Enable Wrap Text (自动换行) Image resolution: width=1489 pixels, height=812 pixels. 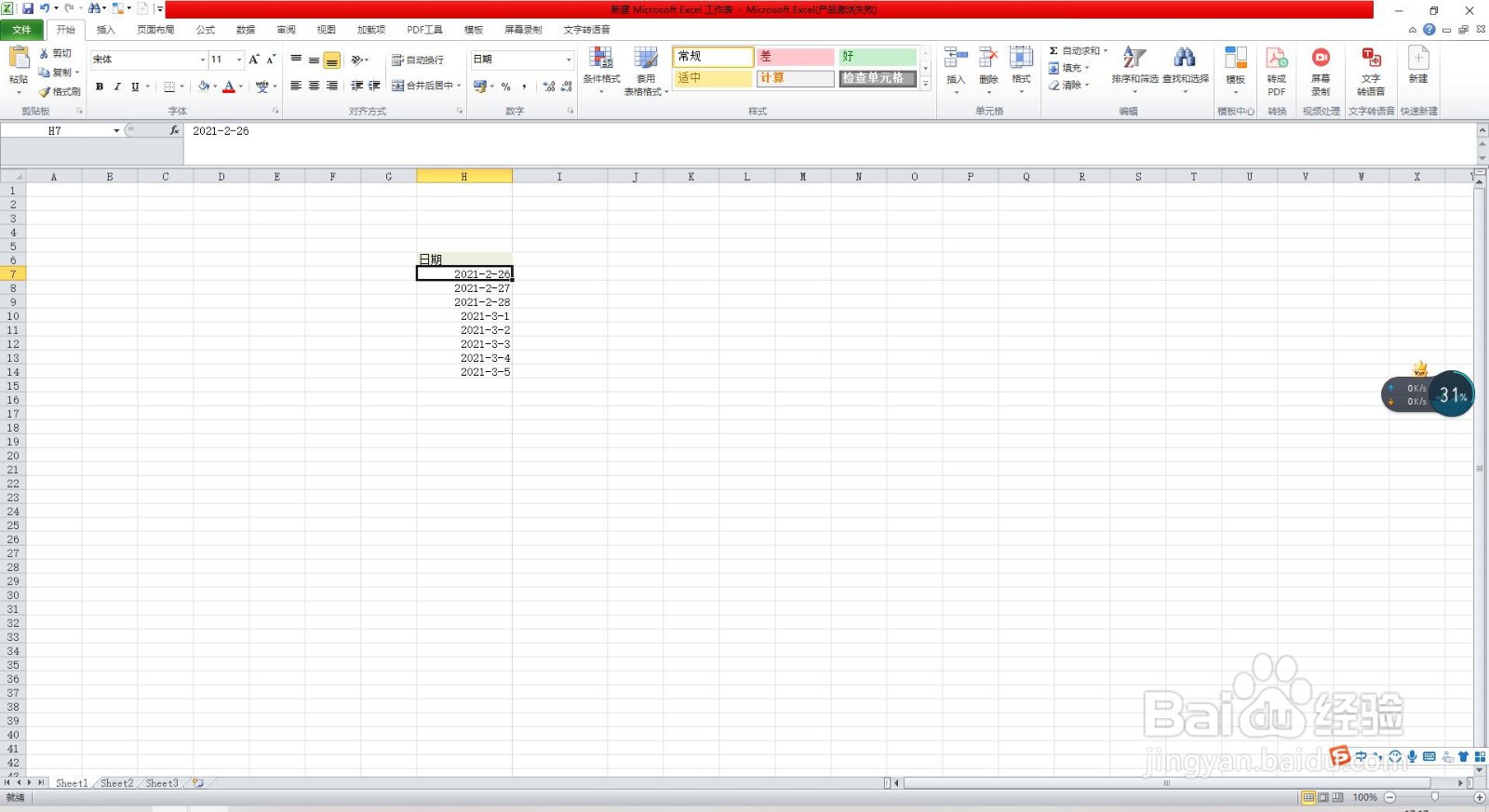click(418, 60)
